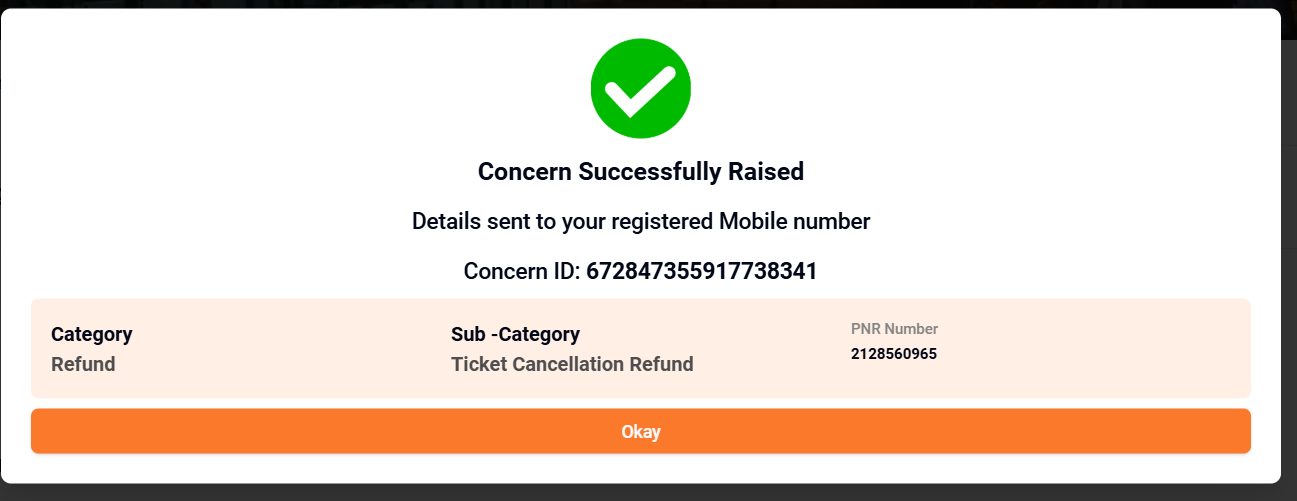The height and width of the screenshot is (501, 1297).
Task: Click the "Concern ID:" label text
Action: (x=522, y=271)
